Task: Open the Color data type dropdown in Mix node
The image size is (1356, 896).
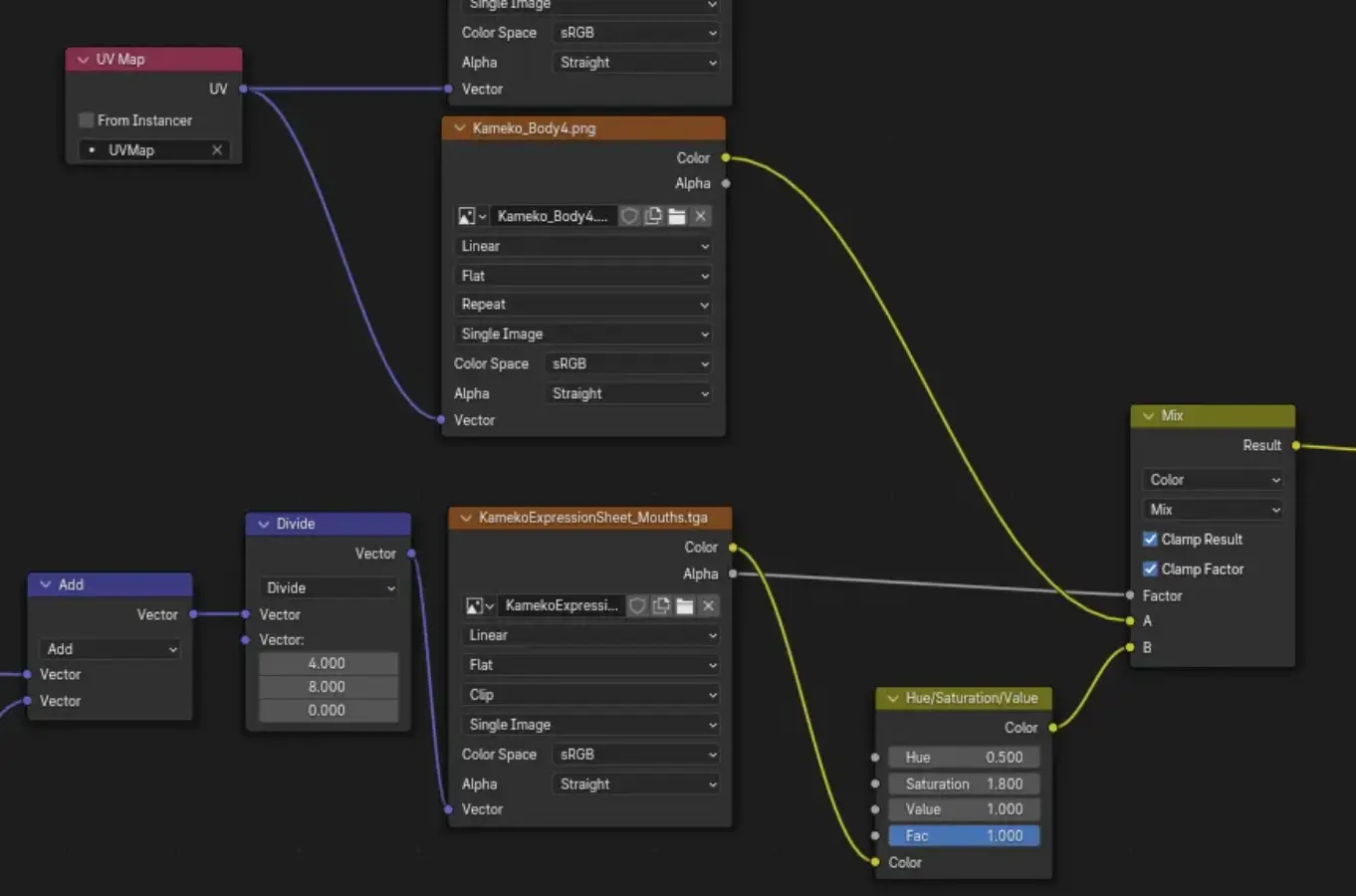Action: pyautogui.click(x=1214, y=480)
